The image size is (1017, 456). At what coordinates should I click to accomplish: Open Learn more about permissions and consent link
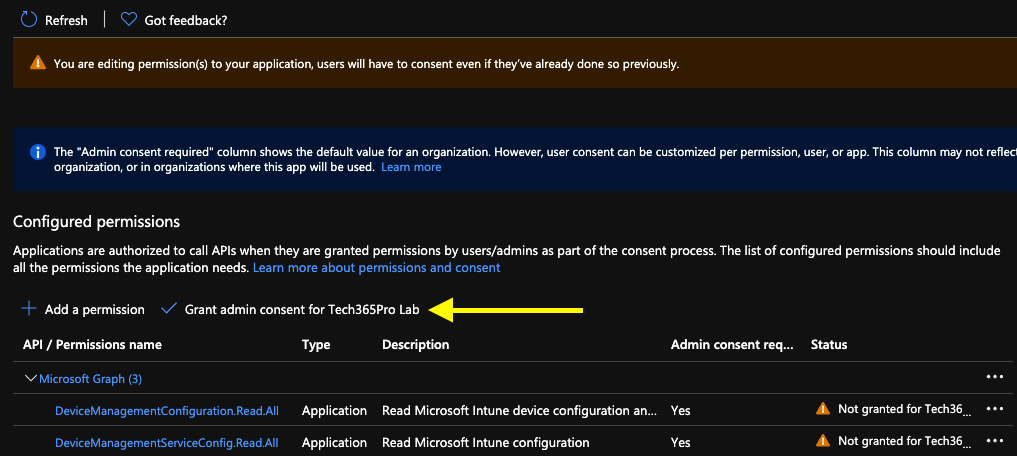tap(376, 267)
